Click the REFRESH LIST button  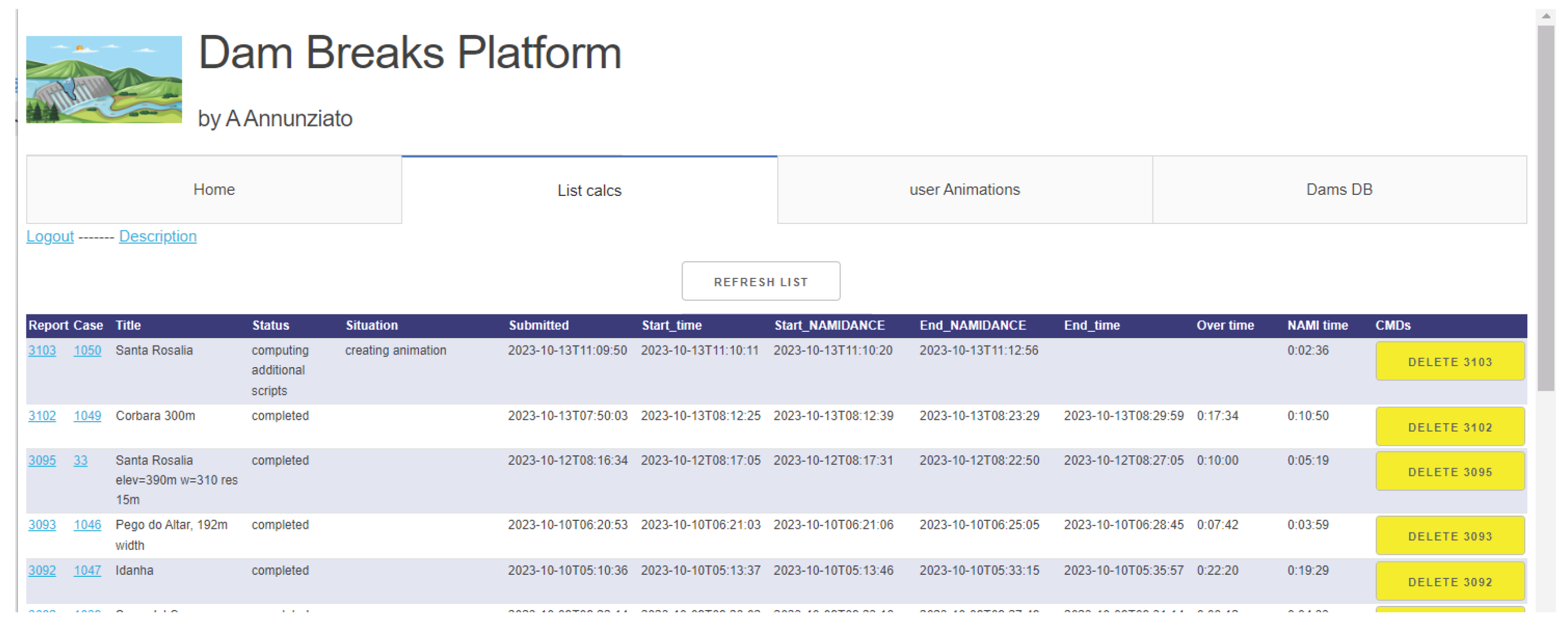[x=761, y=281]
